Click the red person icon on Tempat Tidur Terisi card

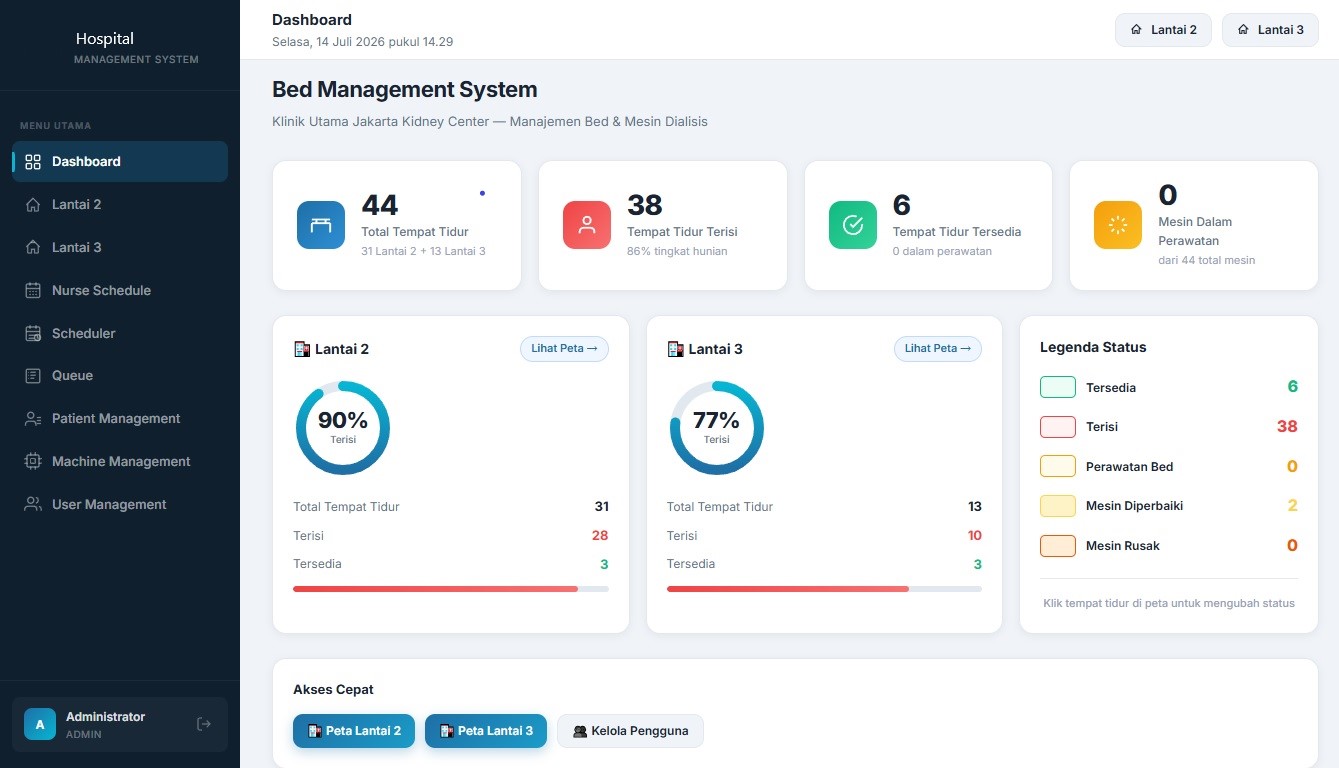coord(587,225)
